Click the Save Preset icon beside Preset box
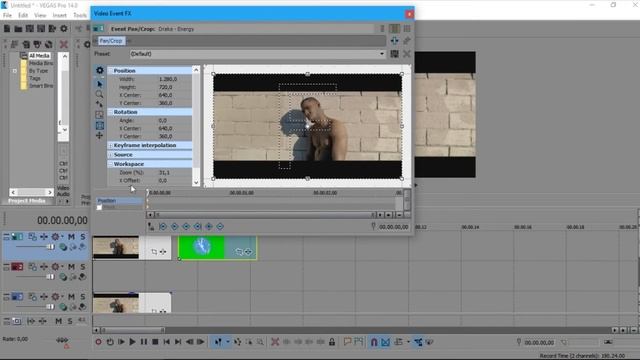This screenshot has width=640, height=360. 394,54
